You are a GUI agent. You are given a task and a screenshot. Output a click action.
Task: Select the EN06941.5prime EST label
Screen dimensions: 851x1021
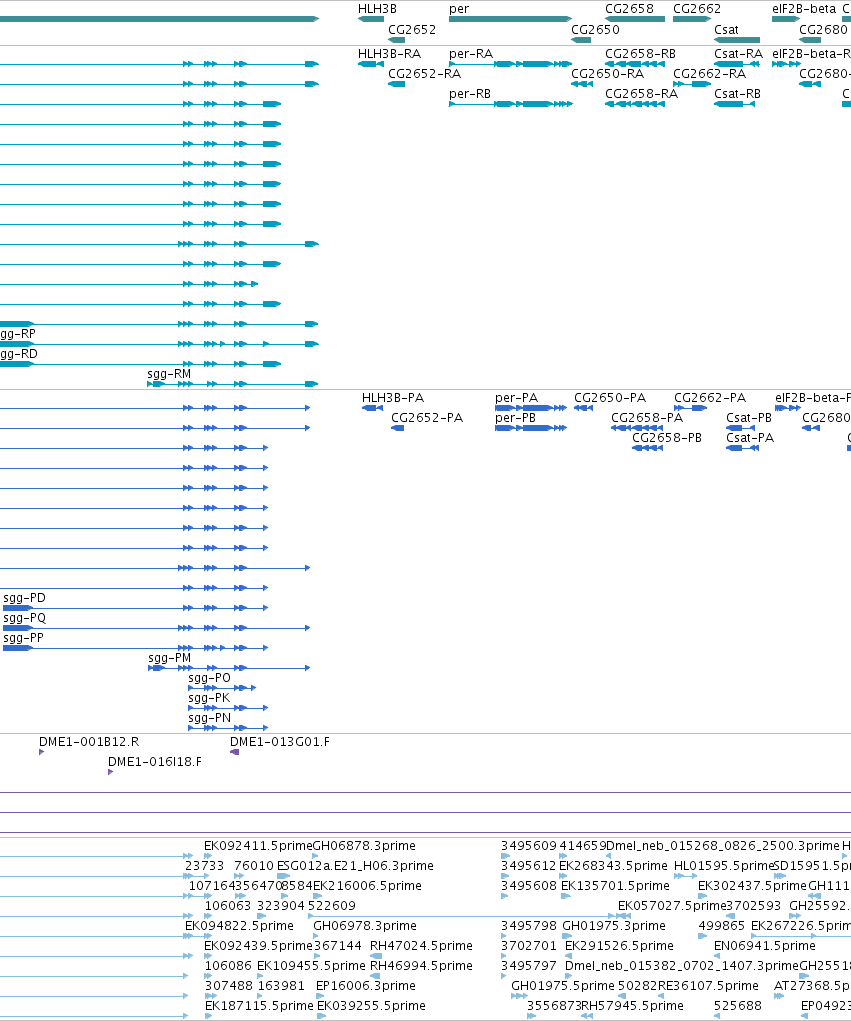coord(764,946)
